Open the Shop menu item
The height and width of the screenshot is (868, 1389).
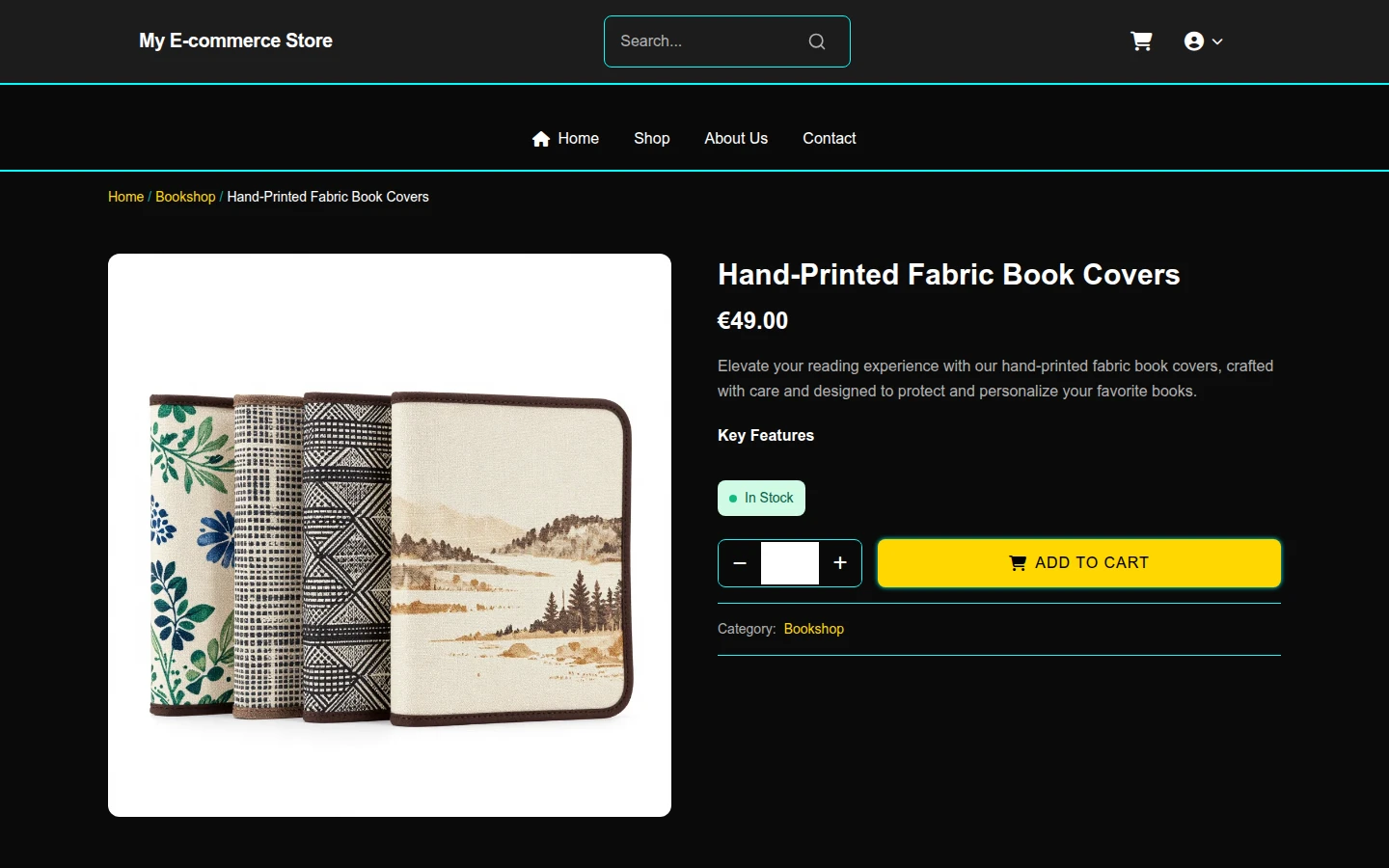(x=652, y=139)
